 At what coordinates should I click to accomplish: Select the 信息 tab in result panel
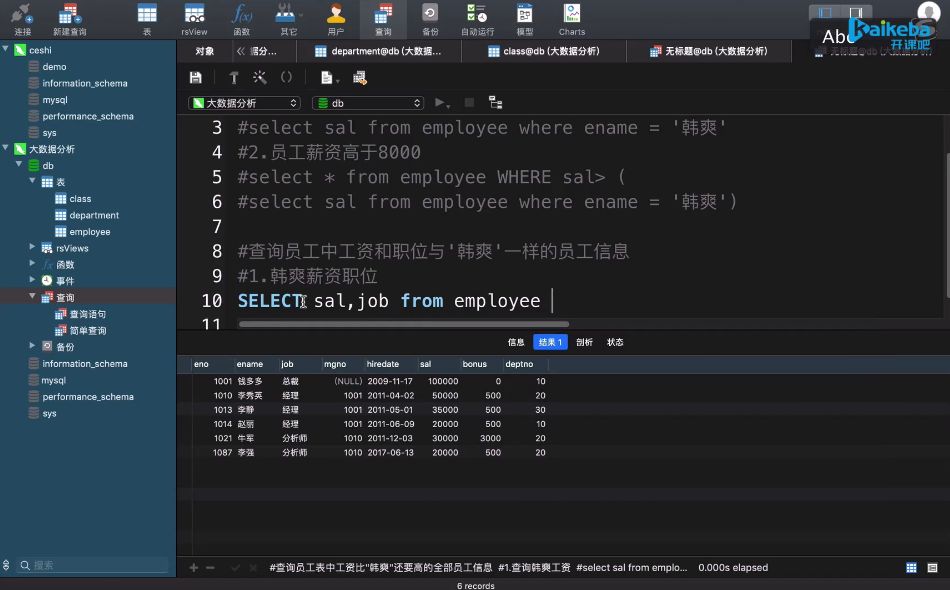[516, 342]
